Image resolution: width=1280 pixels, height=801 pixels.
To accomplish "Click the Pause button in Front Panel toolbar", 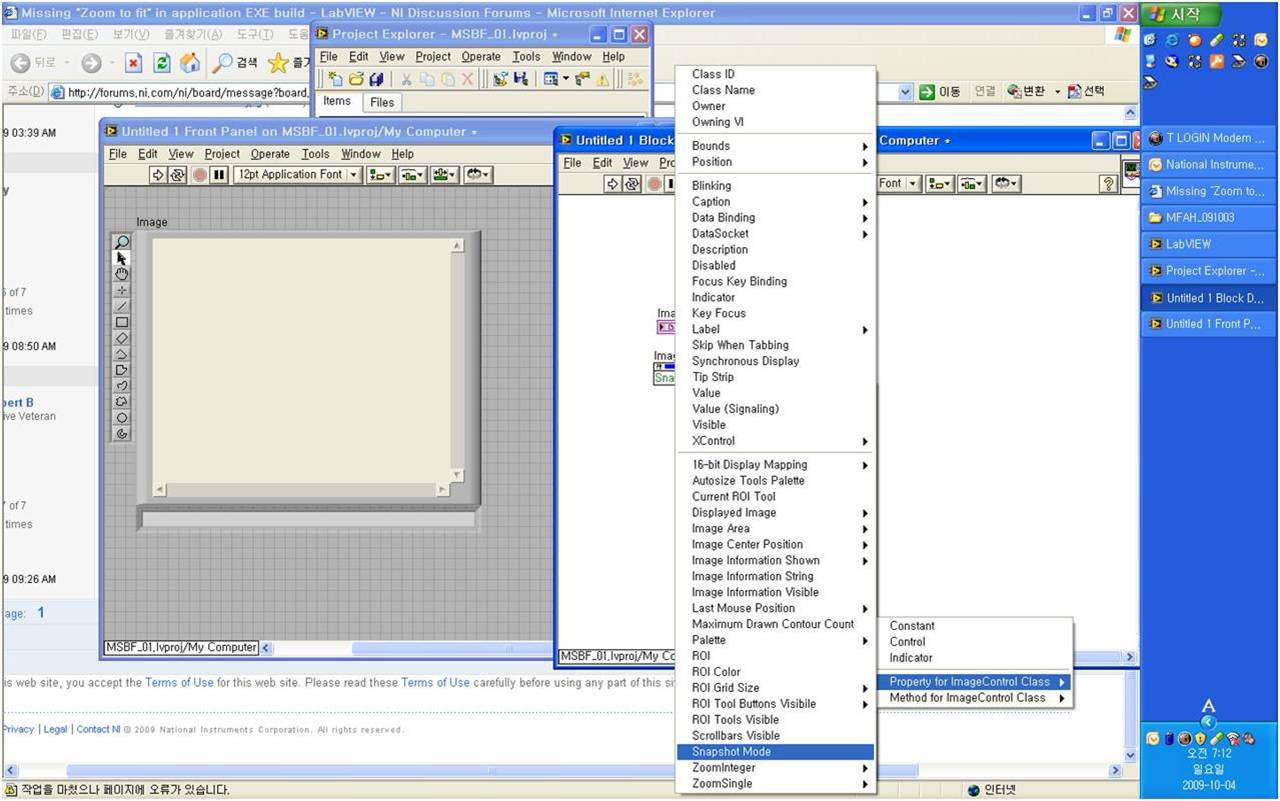I will point(219,175).
